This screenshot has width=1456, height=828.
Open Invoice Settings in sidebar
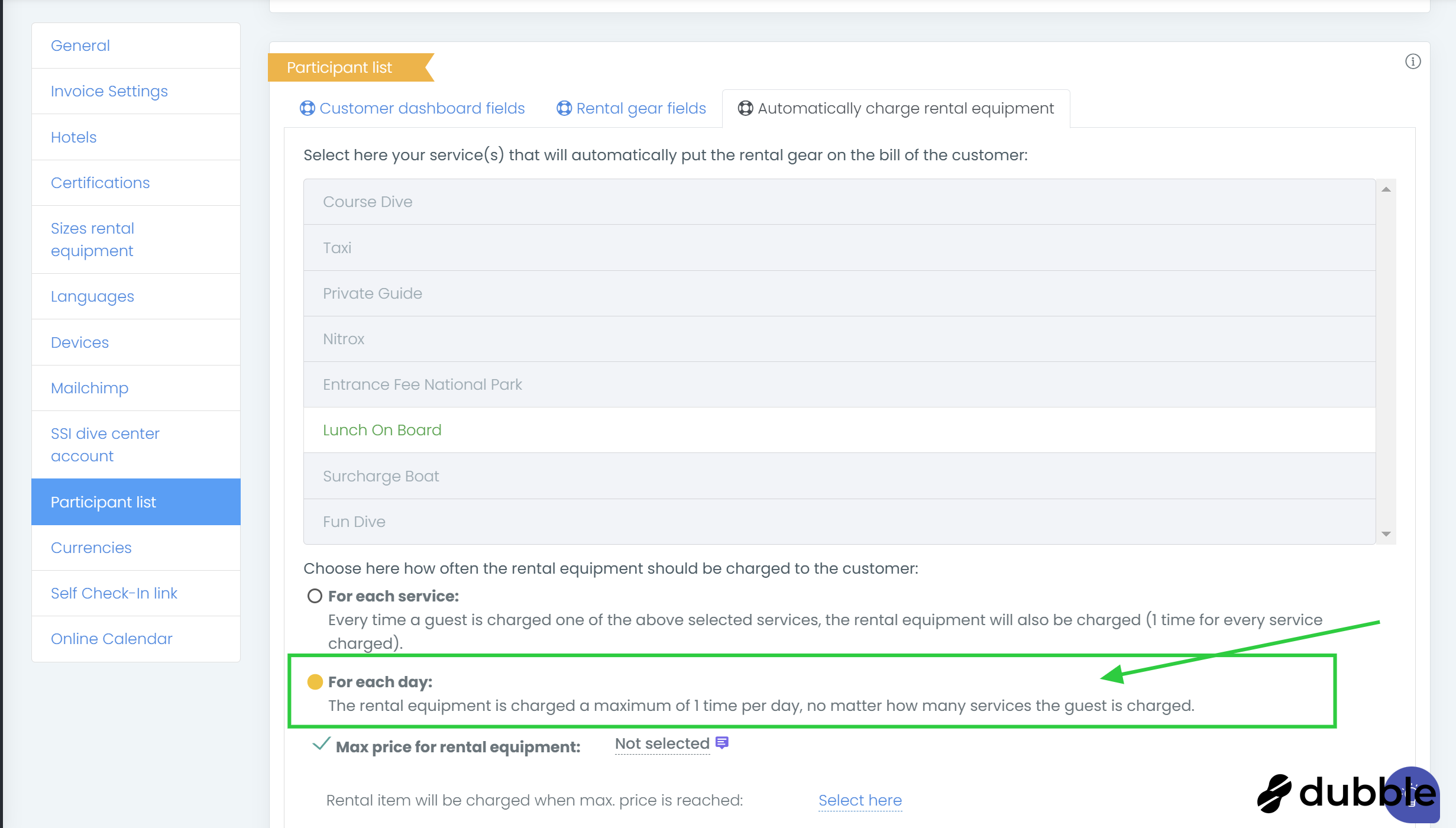tap(109, 91)
